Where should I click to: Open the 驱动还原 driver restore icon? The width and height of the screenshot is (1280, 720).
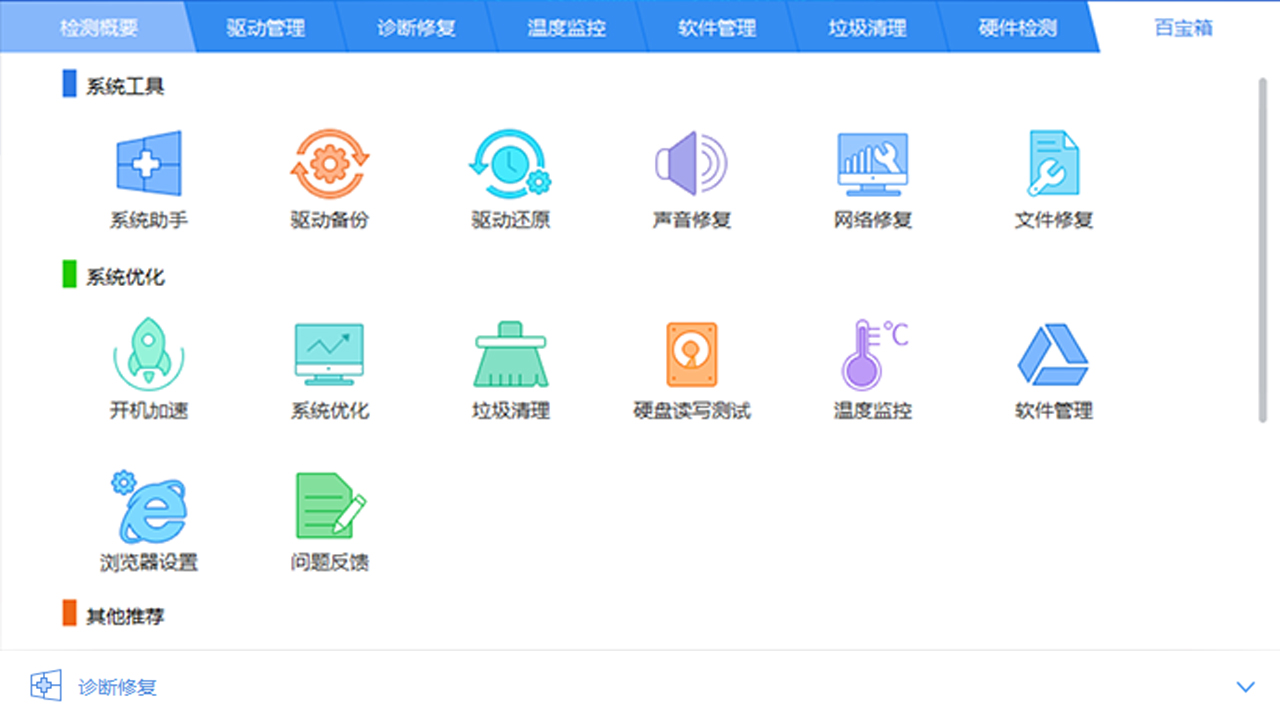click(x=510, y=164)
